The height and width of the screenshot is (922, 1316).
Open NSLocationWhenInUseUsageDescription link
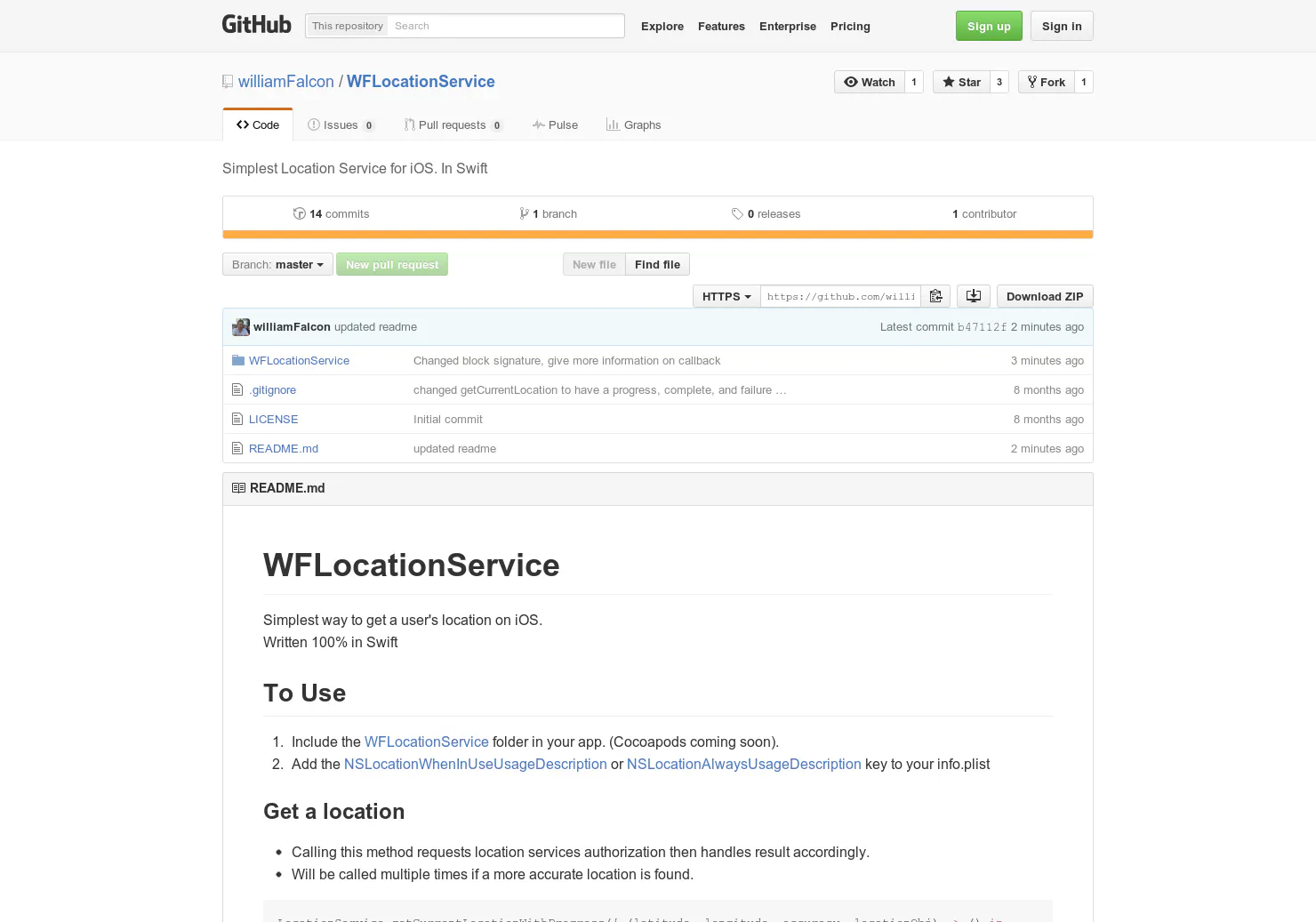476,764
